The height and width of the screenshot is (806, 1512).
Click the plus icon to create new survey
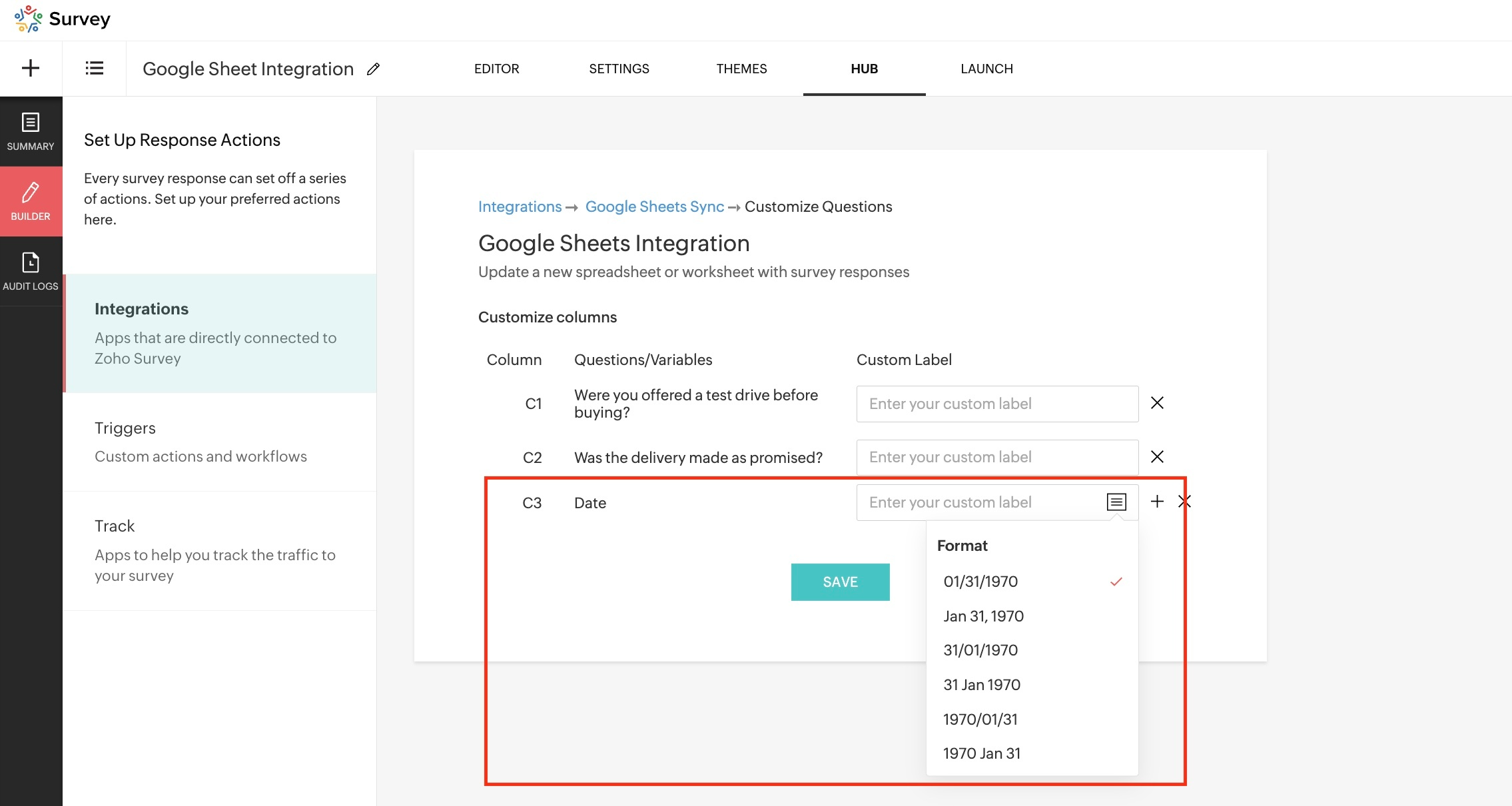point(31,68)
